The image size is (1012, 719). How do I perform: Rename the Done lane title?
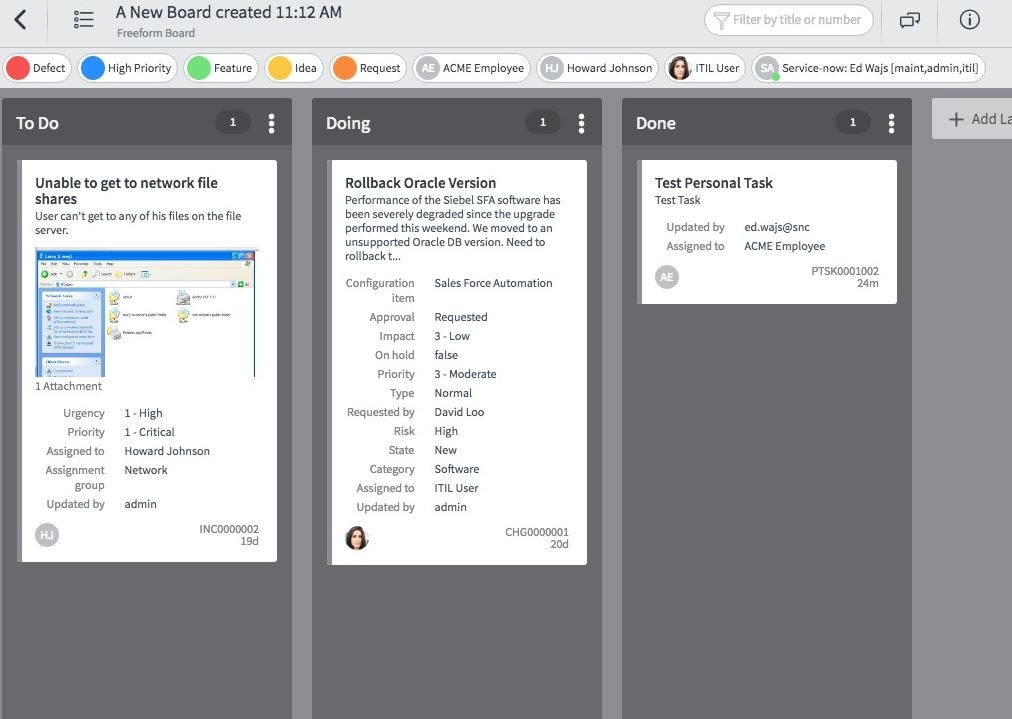tap(656, 123)
